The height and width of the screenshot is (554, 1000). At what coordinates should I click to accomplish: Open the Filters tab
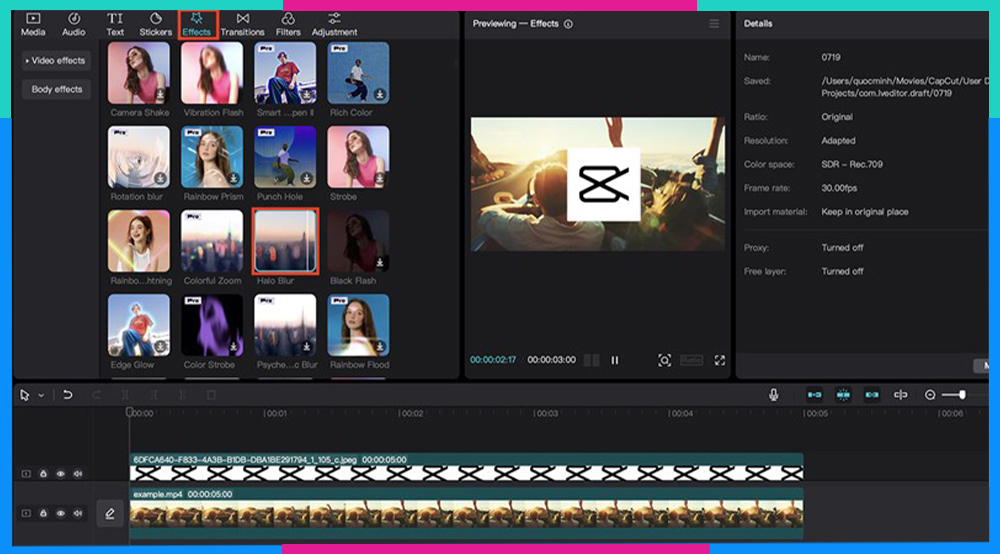pyautogui.click(x=288, y=24)
